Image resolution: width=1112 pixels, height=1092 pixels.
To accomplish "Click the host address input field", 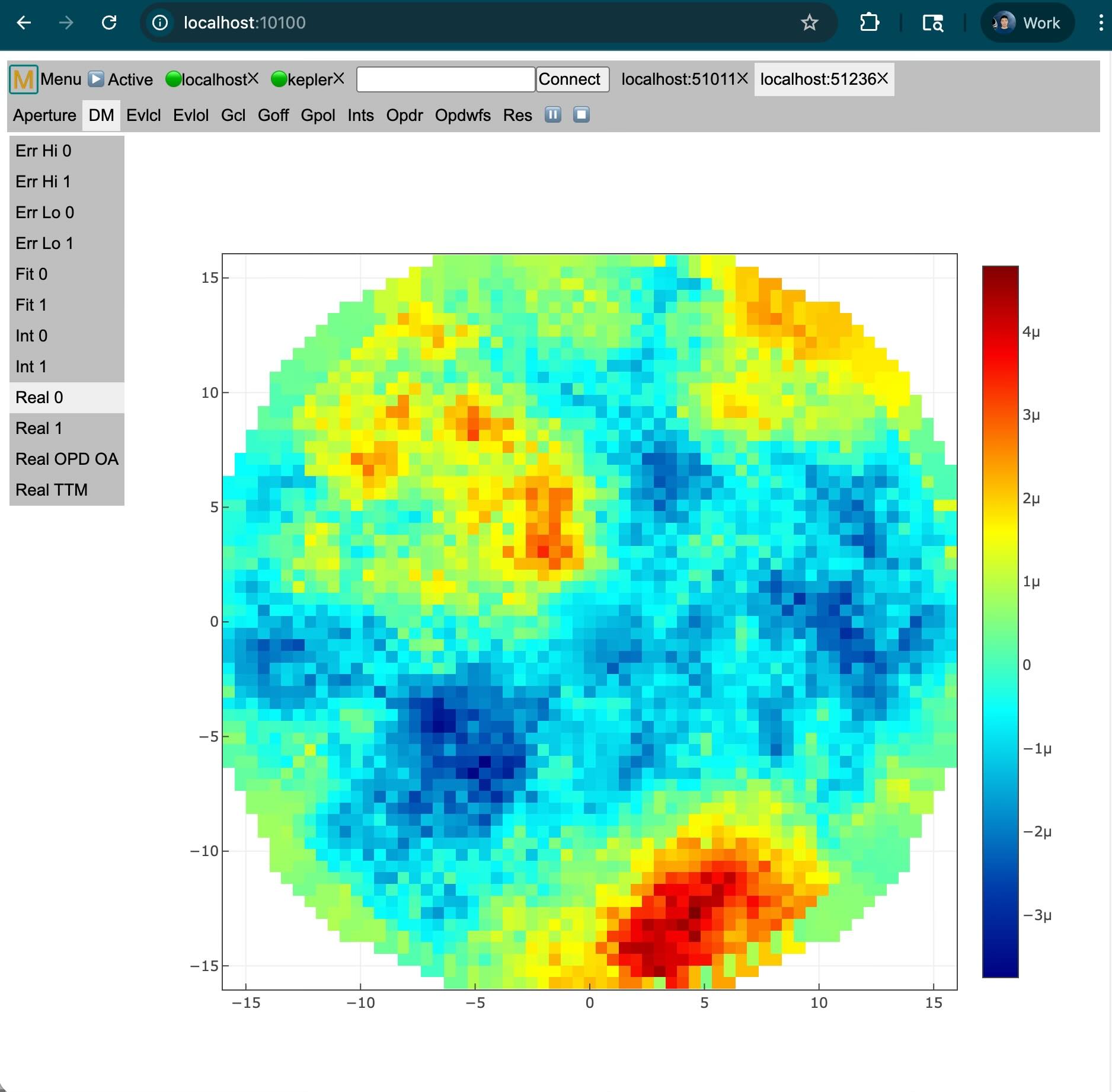I will (x=445, y=79).
